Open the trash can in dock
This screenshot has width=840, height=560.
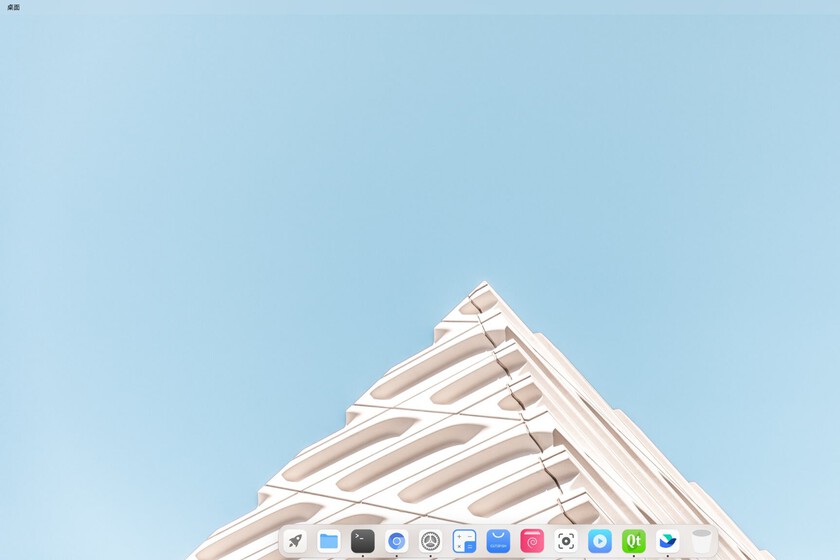(x=701, y=541)
